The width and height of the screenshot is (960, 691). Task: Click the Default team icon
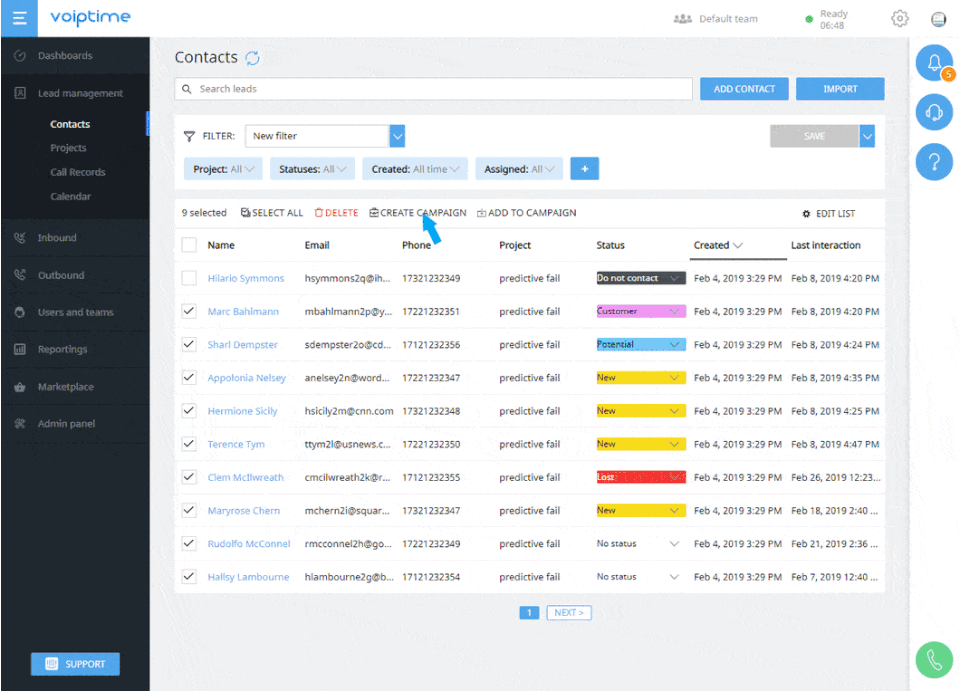(x=683, y=19)
